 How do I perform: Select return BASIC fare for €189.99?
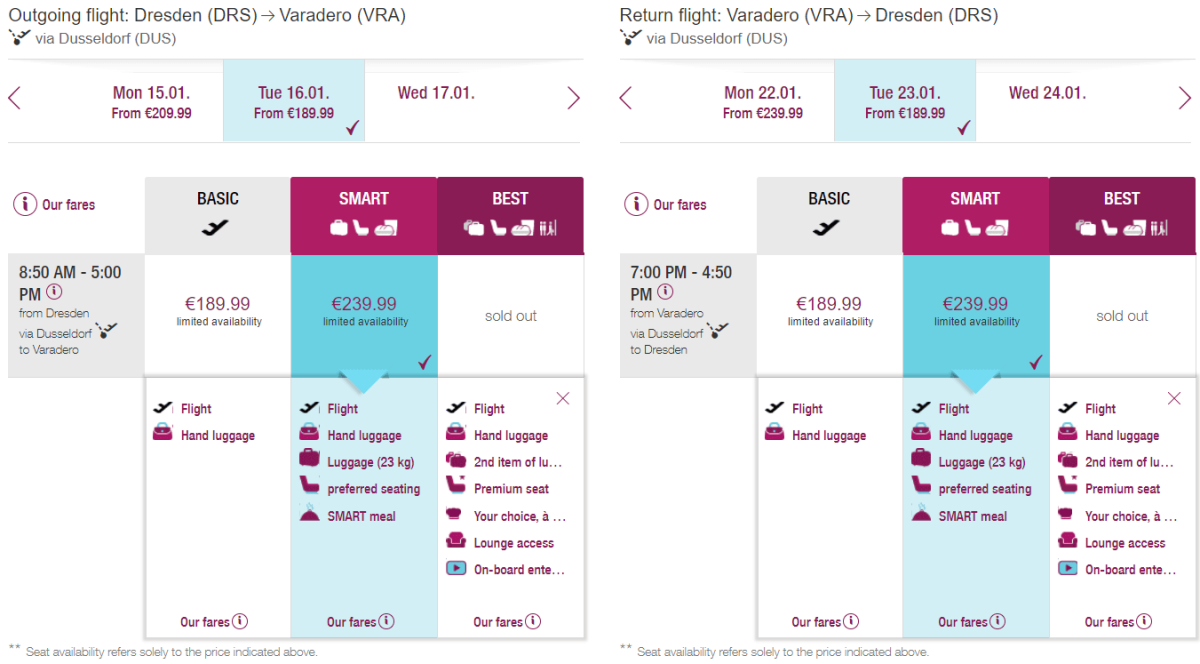coord(829,310)
